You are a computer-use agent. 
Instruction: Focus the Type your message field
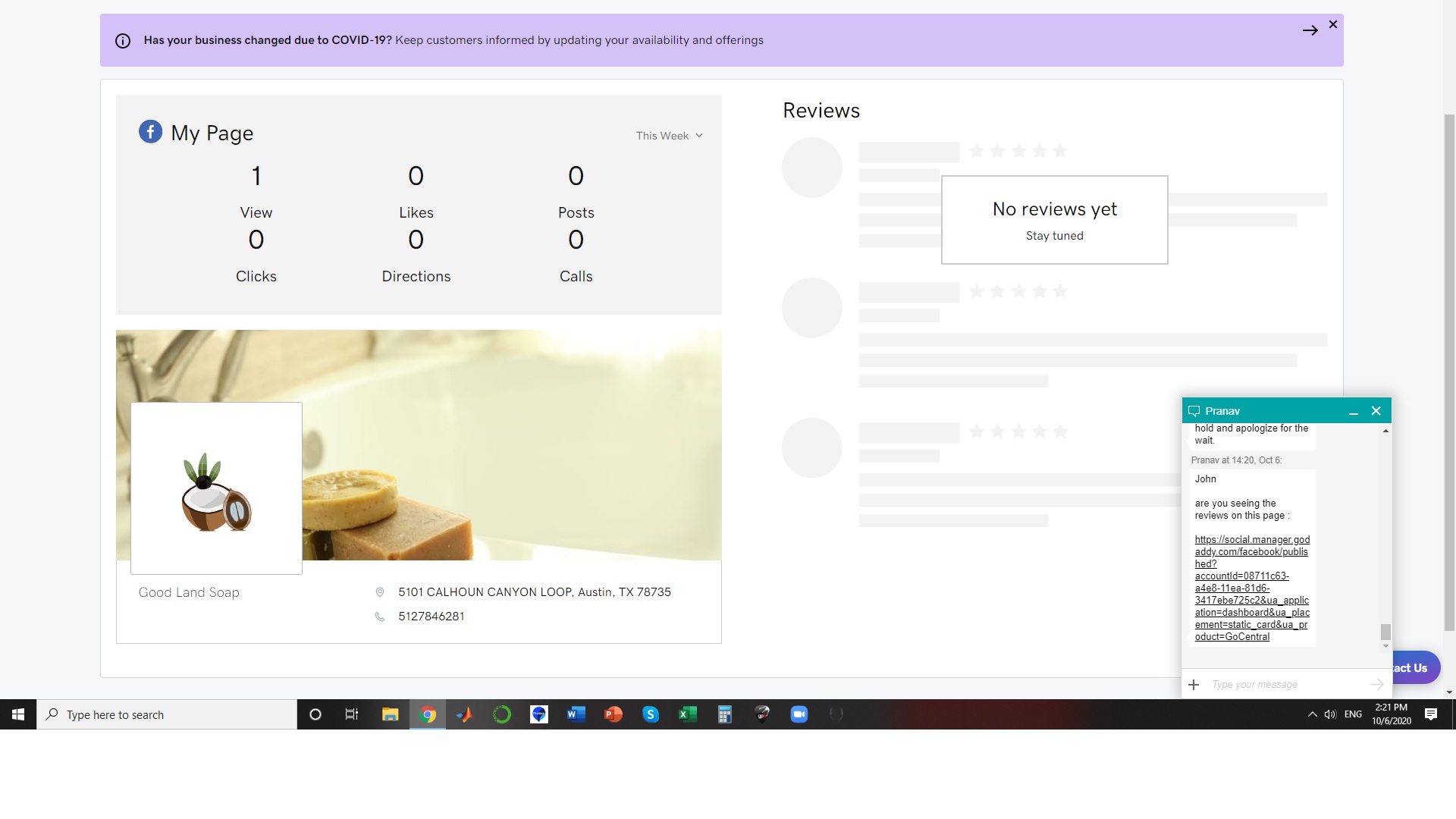point(1287,685)
